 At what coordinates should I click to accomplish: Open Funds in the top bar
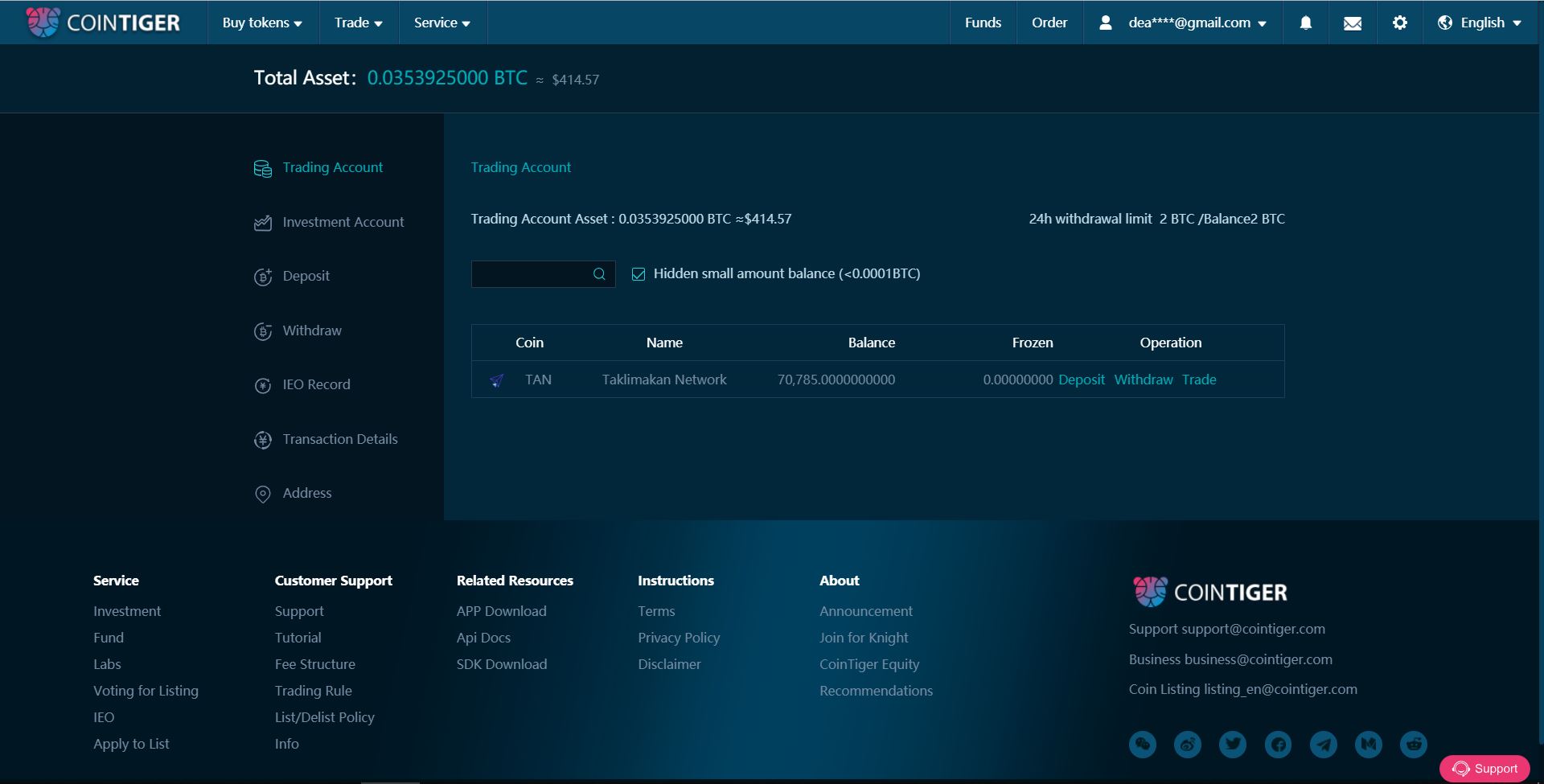tap(983, 23)
